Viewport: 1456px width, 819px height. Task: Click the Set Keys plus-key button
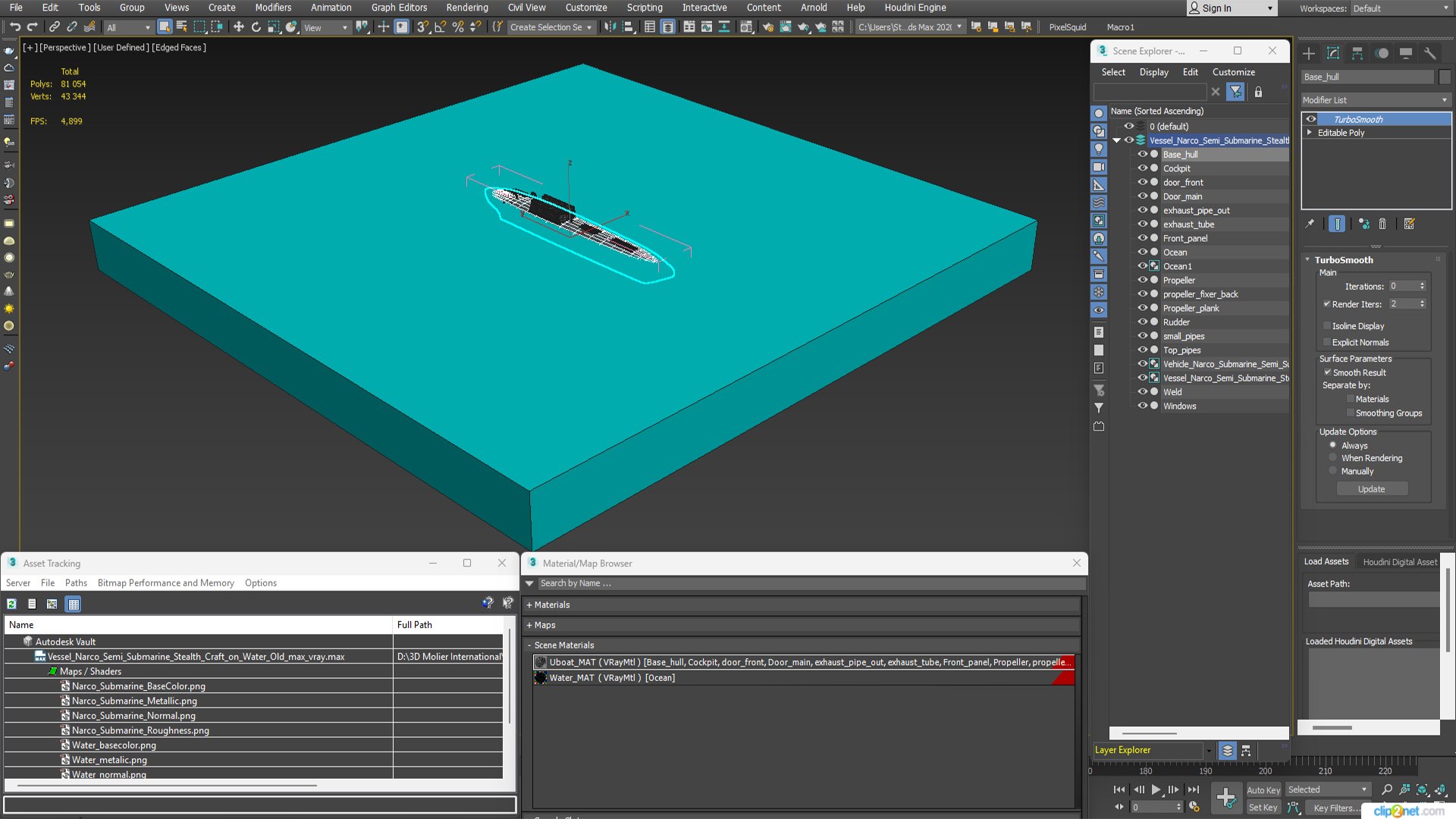pyautogui.click(x=1225, y=798)
